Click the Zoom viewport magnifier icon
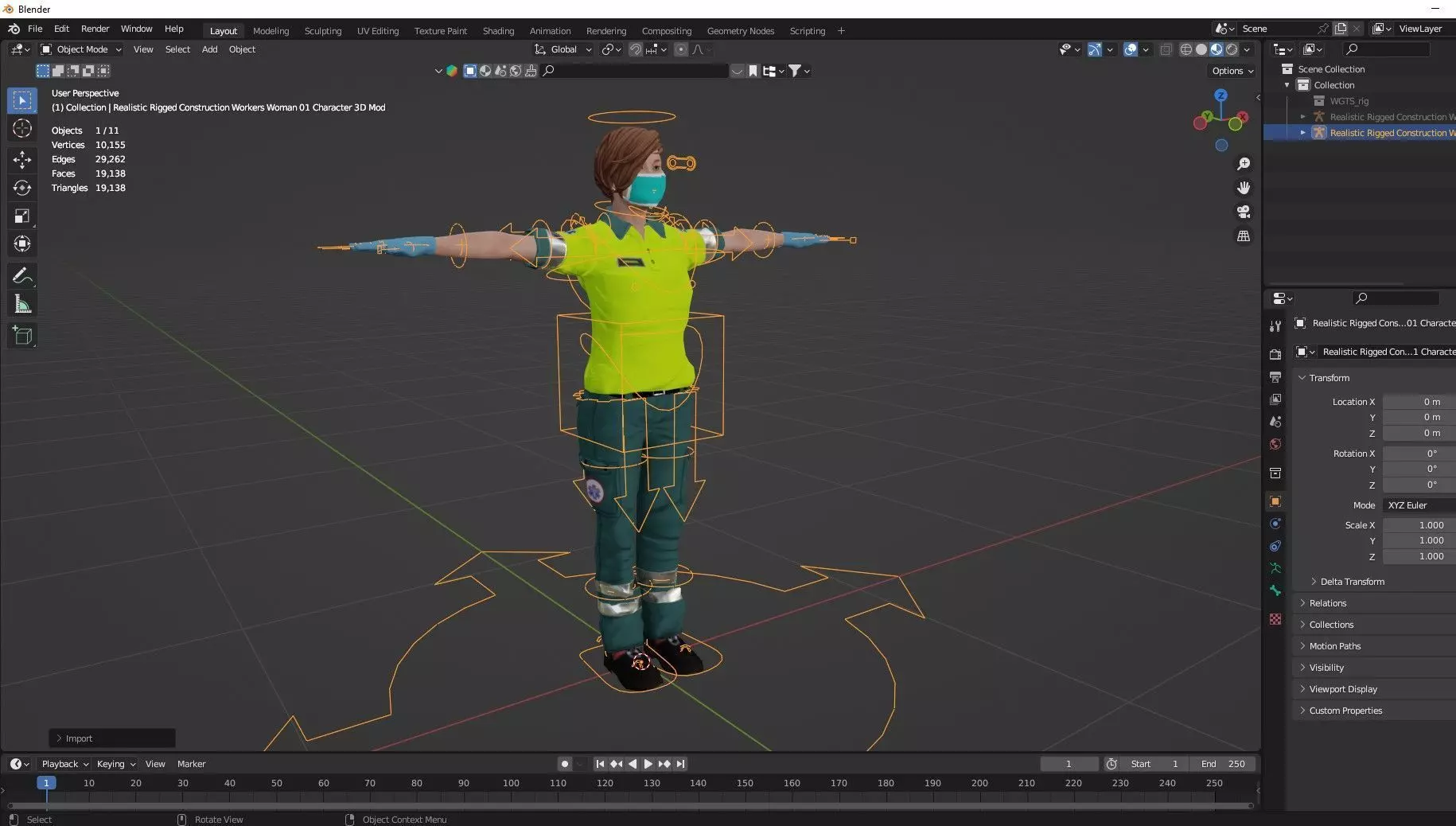 (x=1243, y=164)
